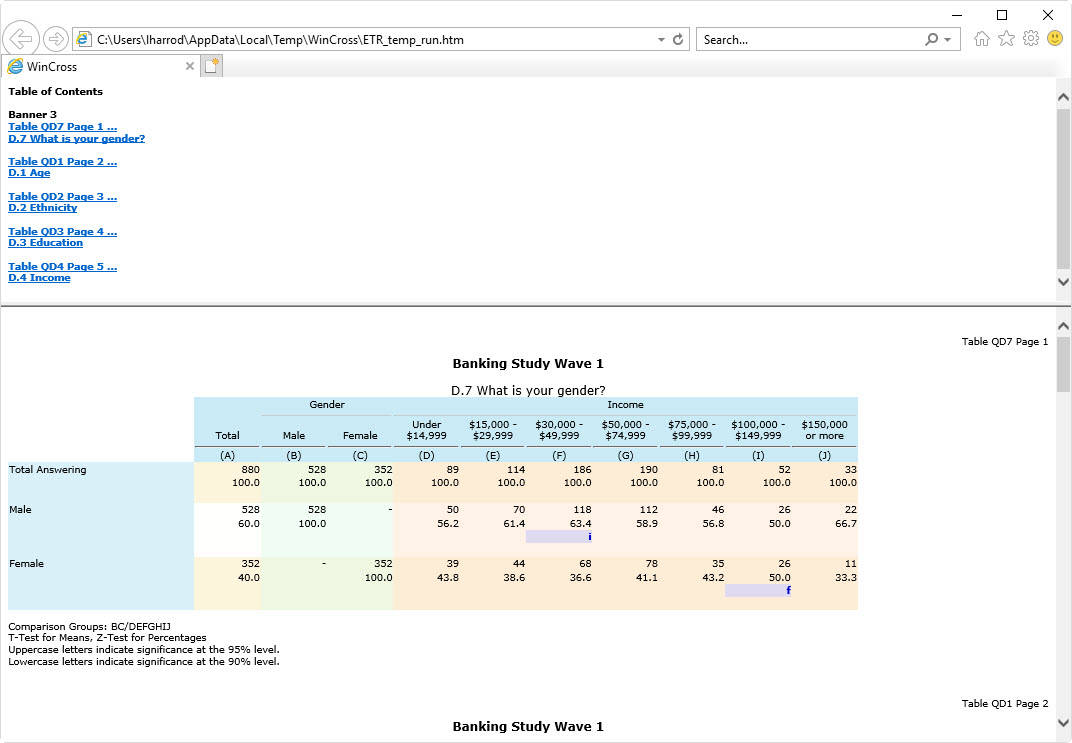The height and width of the screenshot is (743, 1072).
Task: Click into the Search... box
Action: point(808,40)
